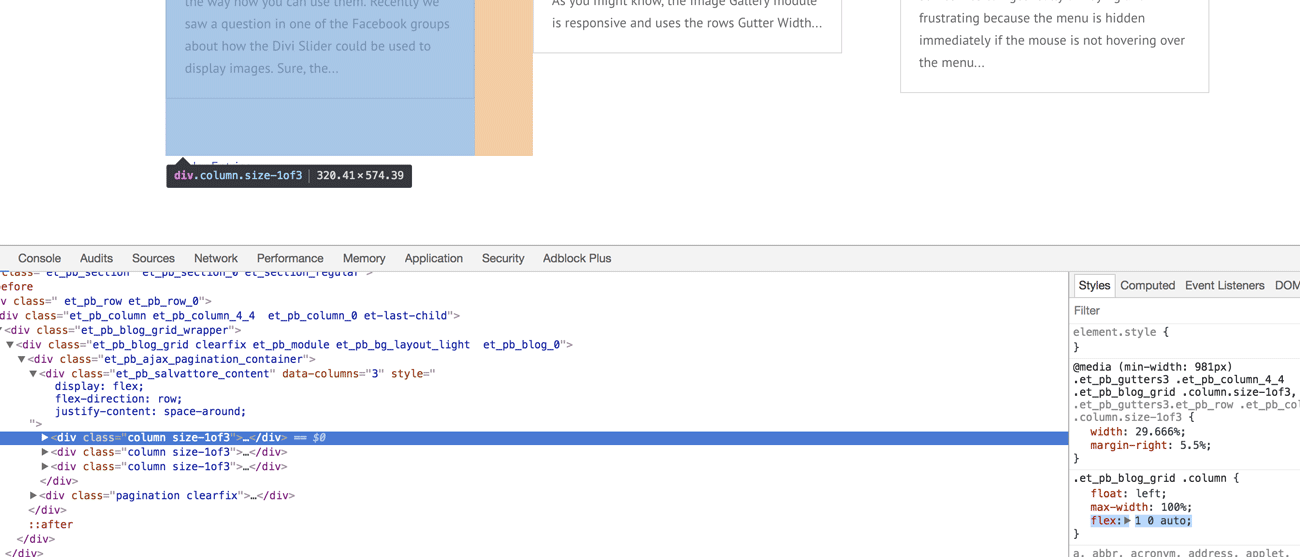Click the Filter field in Styles
This screenshot has width=1300, height=557.
click(1180, 311)
